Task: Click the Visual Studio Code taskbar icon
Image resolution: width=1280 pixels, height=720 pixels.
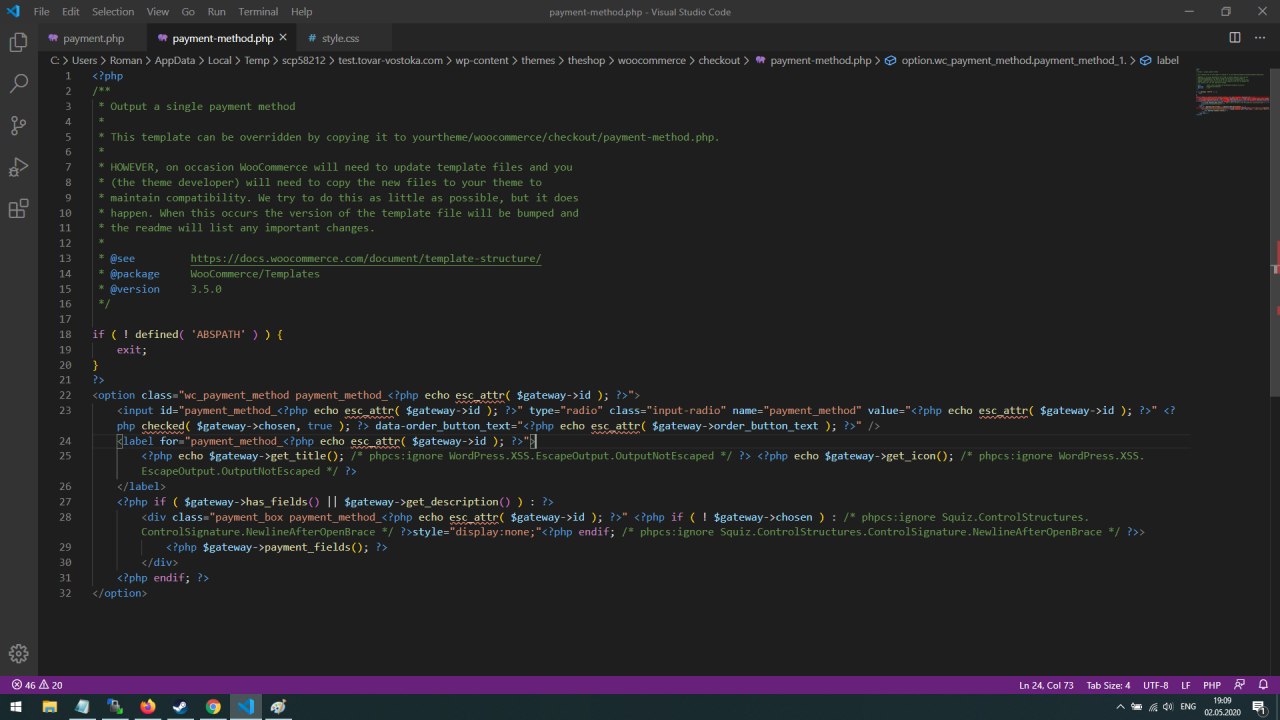Action: pos(246,706)
